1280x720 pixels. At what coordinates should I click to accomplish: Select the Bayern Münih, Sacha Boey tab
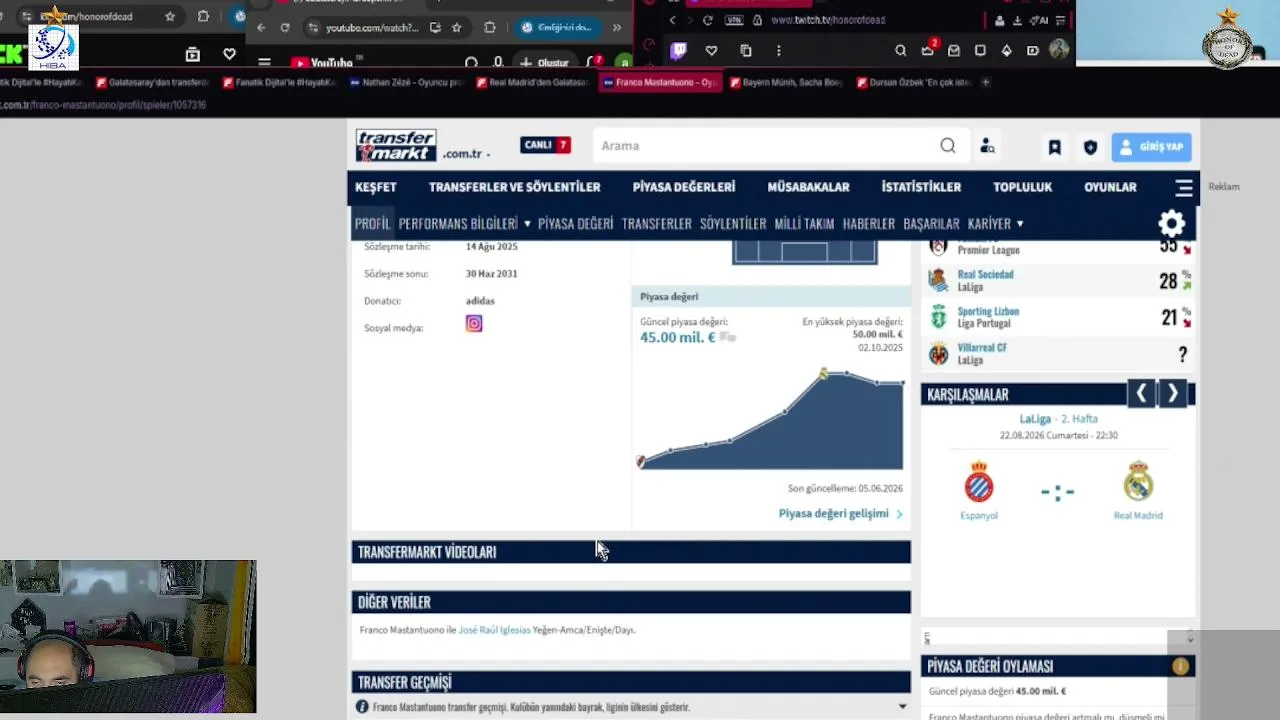point(787,82)
